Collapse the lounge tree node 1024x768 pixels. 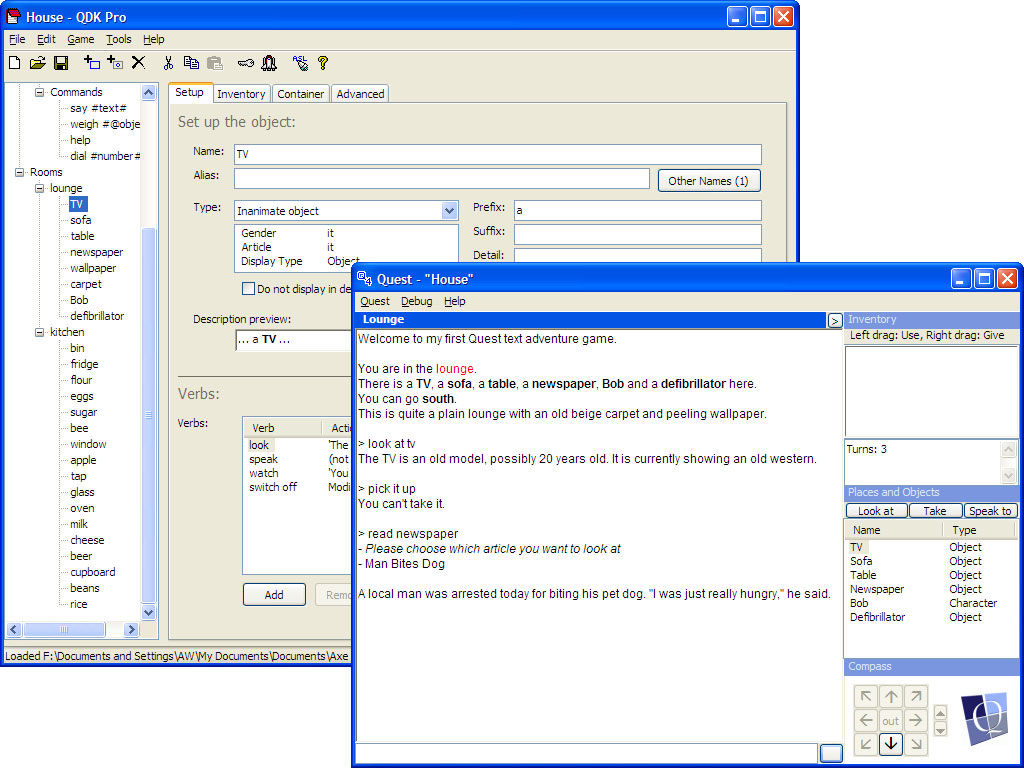pyautogui.click(x=40, y=188)
